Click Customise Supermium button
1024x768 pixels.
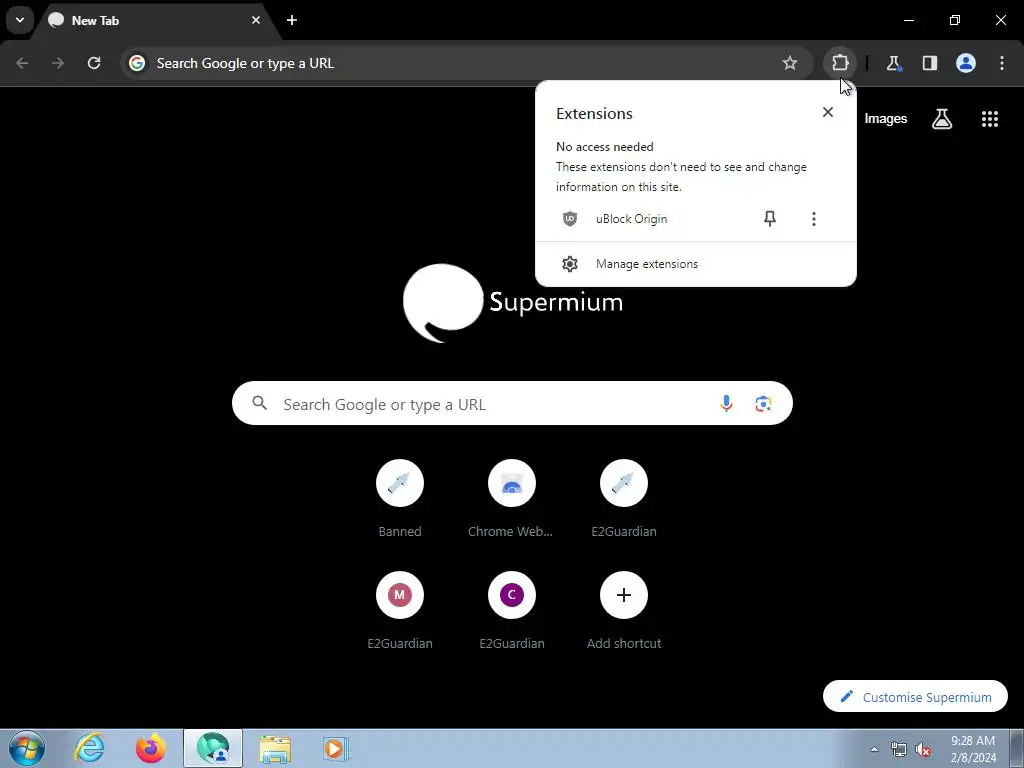tap(915, 697)
